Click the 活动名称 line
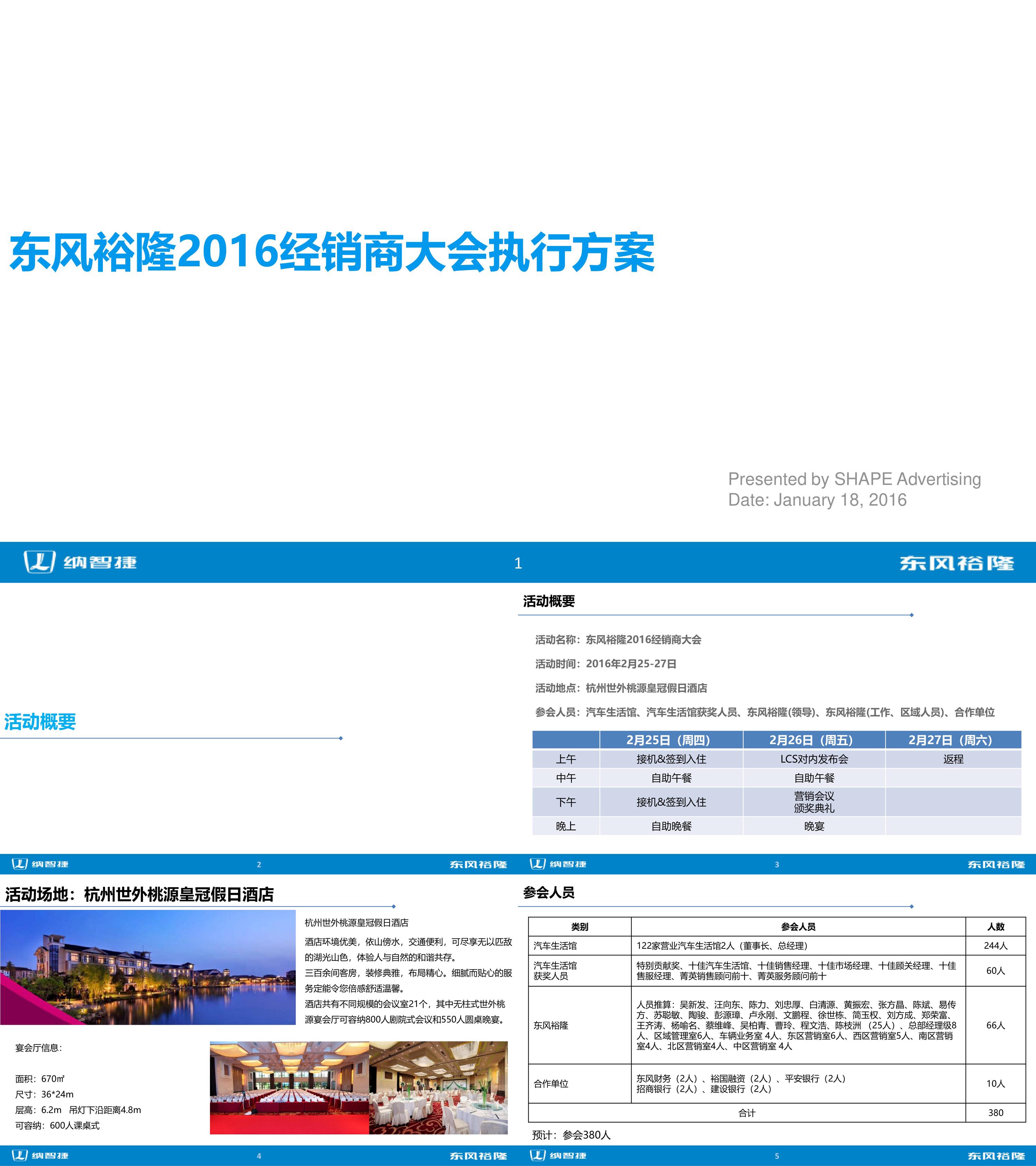The height and width of the screenshot is (1166, 1036). 618,640
